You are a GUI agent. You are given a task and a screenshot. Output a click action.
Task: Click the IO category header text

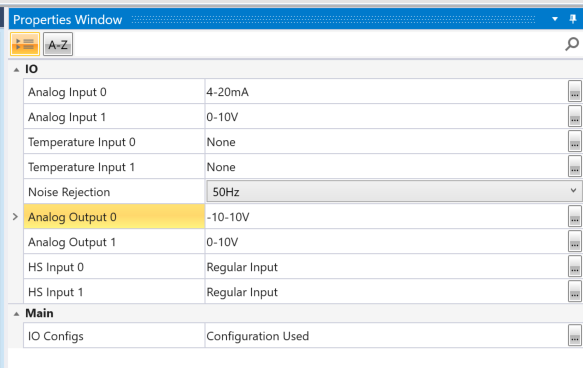[x=31, y=69]
